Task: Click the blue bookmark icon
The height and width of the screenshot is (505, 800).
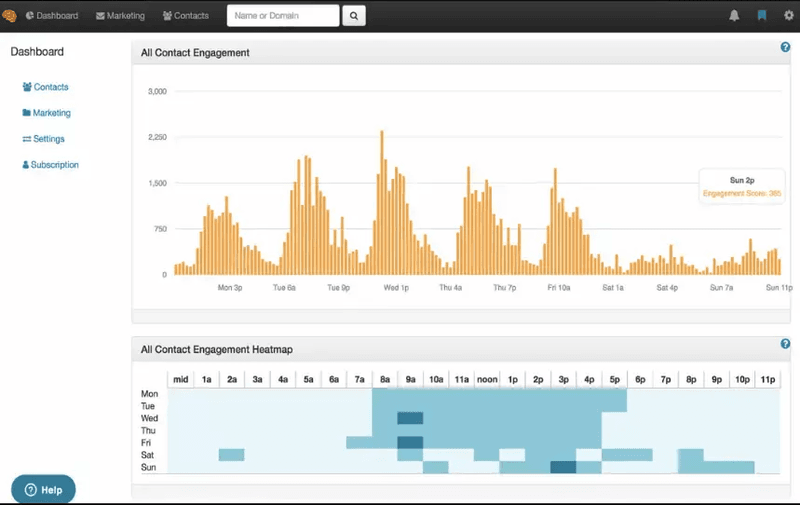Action: tap(762, 16)
